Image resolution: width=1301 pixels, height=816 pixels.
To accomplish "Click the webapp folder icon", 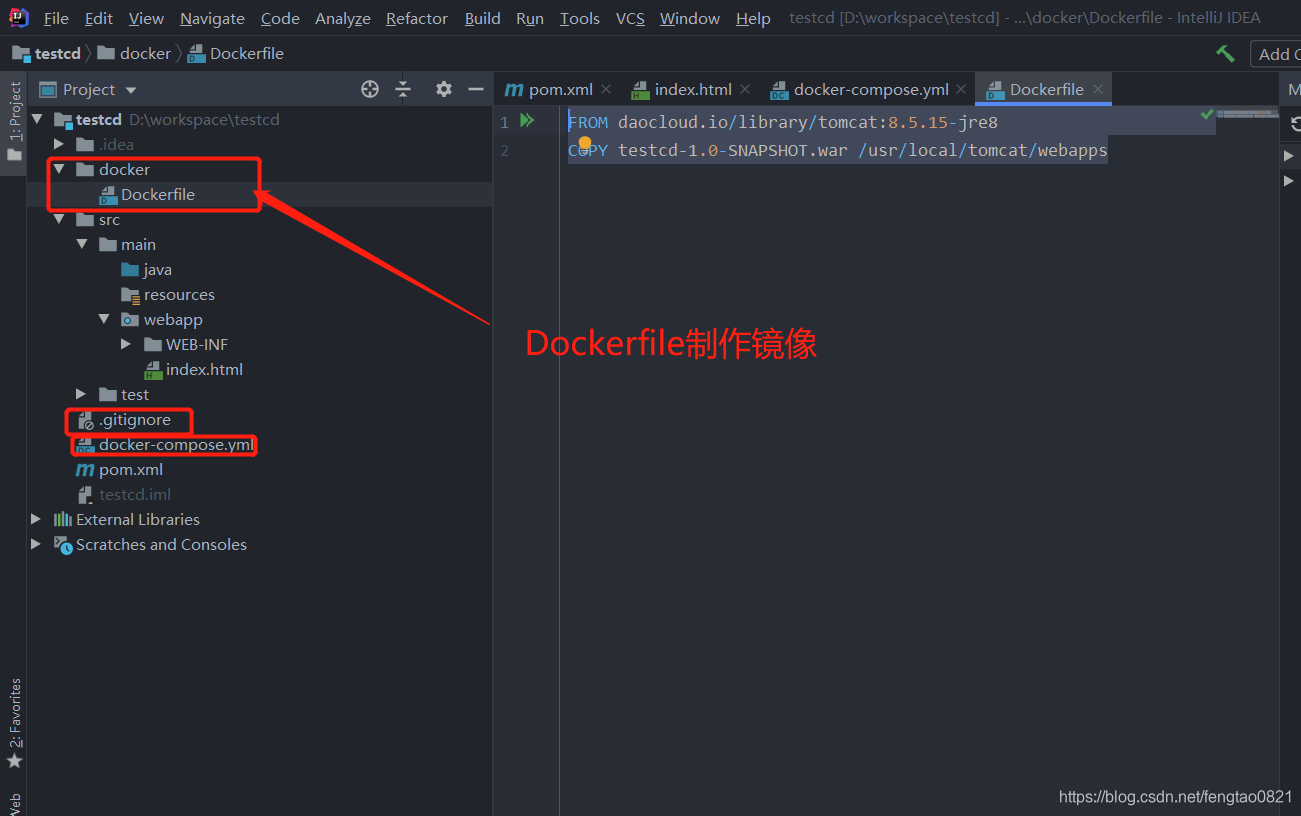I will (130, 319).
